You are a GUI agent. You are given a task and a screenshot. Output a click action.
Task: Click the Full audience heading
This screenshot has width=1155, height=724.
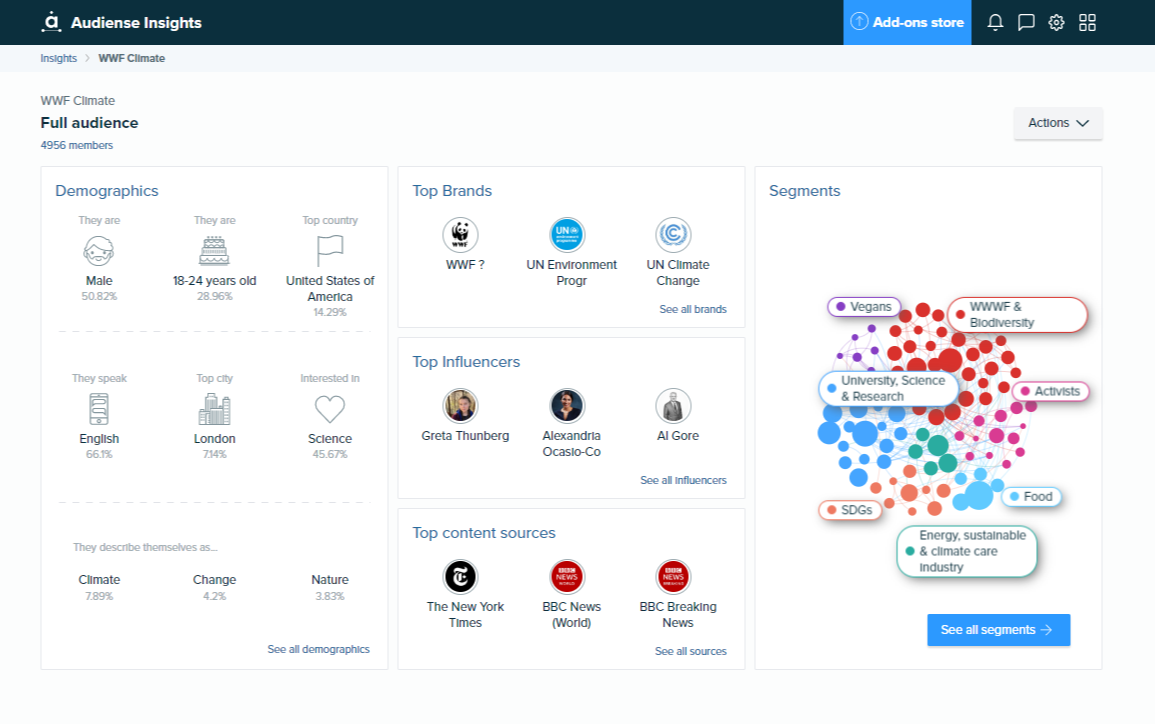coord(89,123)
